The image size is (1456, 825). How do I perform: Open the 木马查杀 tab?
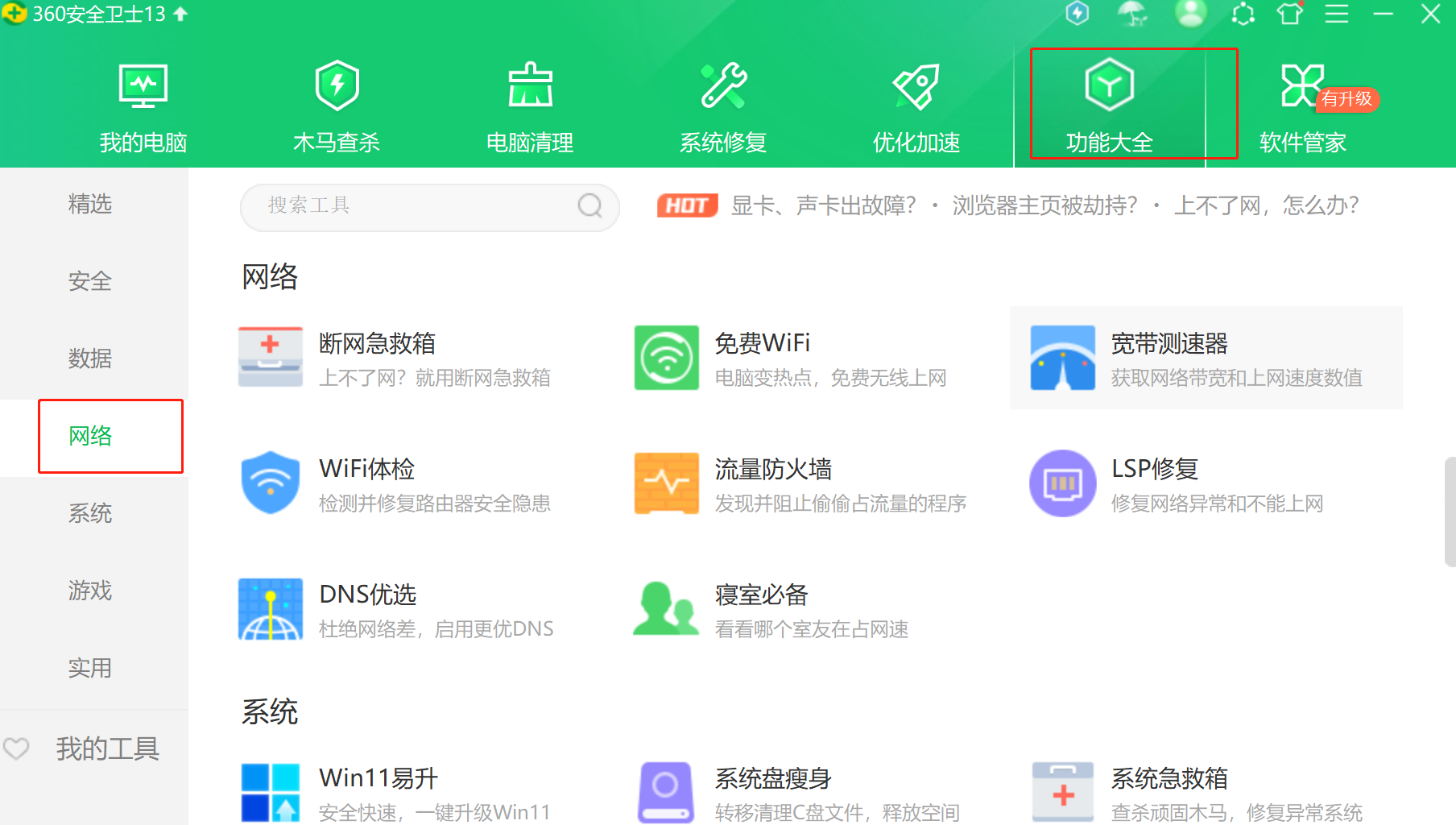337,107
